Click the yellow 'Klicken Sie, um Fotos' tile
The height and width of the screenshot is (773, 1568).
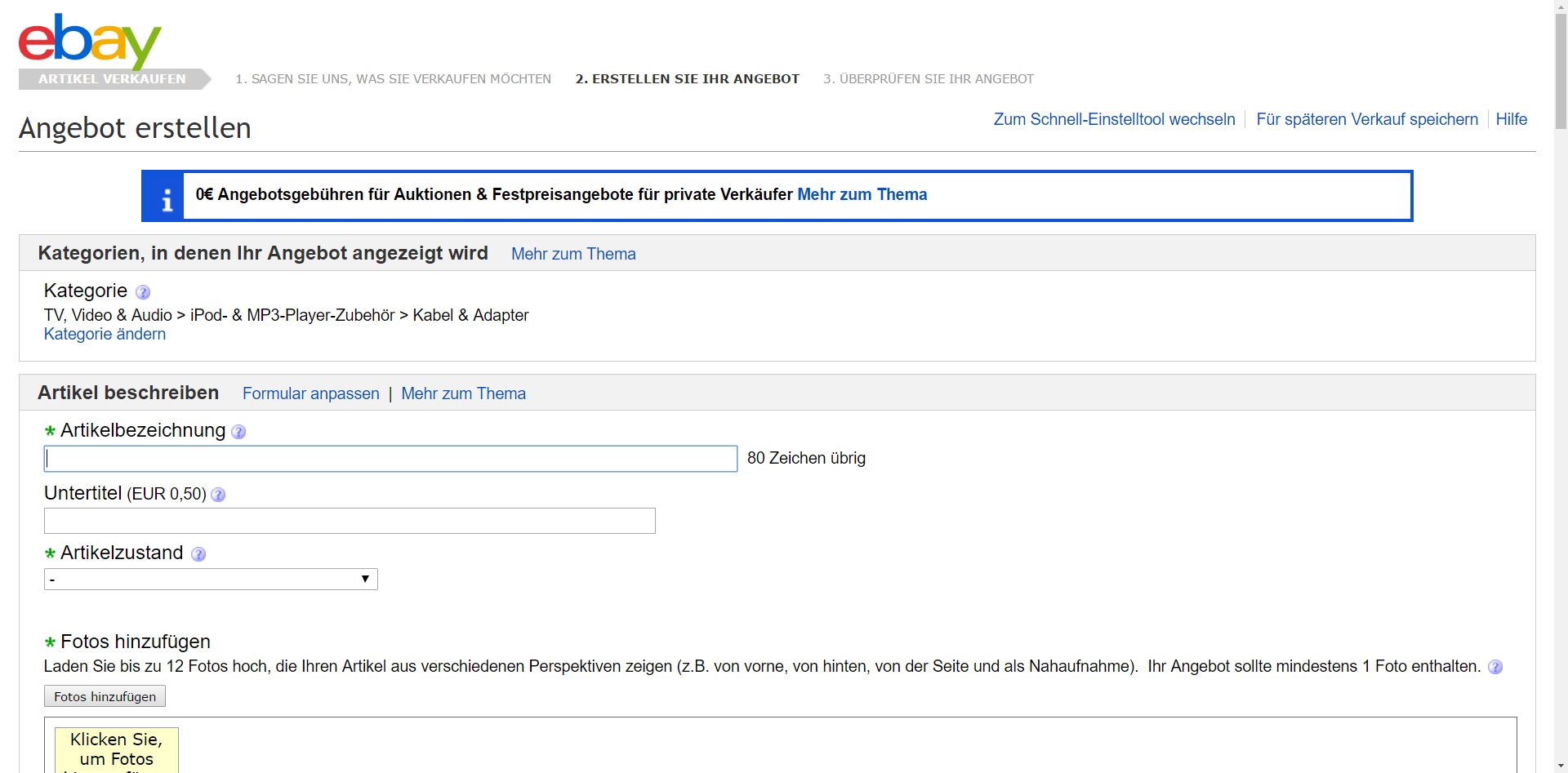point(117,750)
